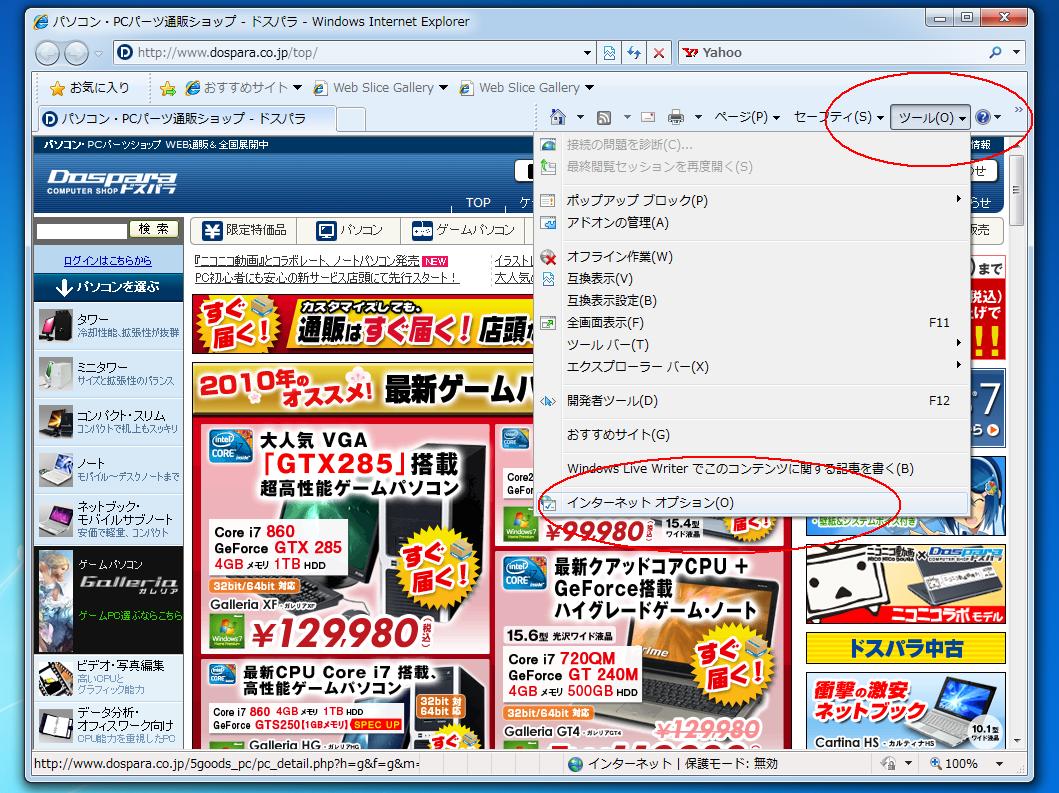Choose 互換表示(V) from the Tools menu
This screenshot has width=1059, height=793.
click(x=752, y=278)
